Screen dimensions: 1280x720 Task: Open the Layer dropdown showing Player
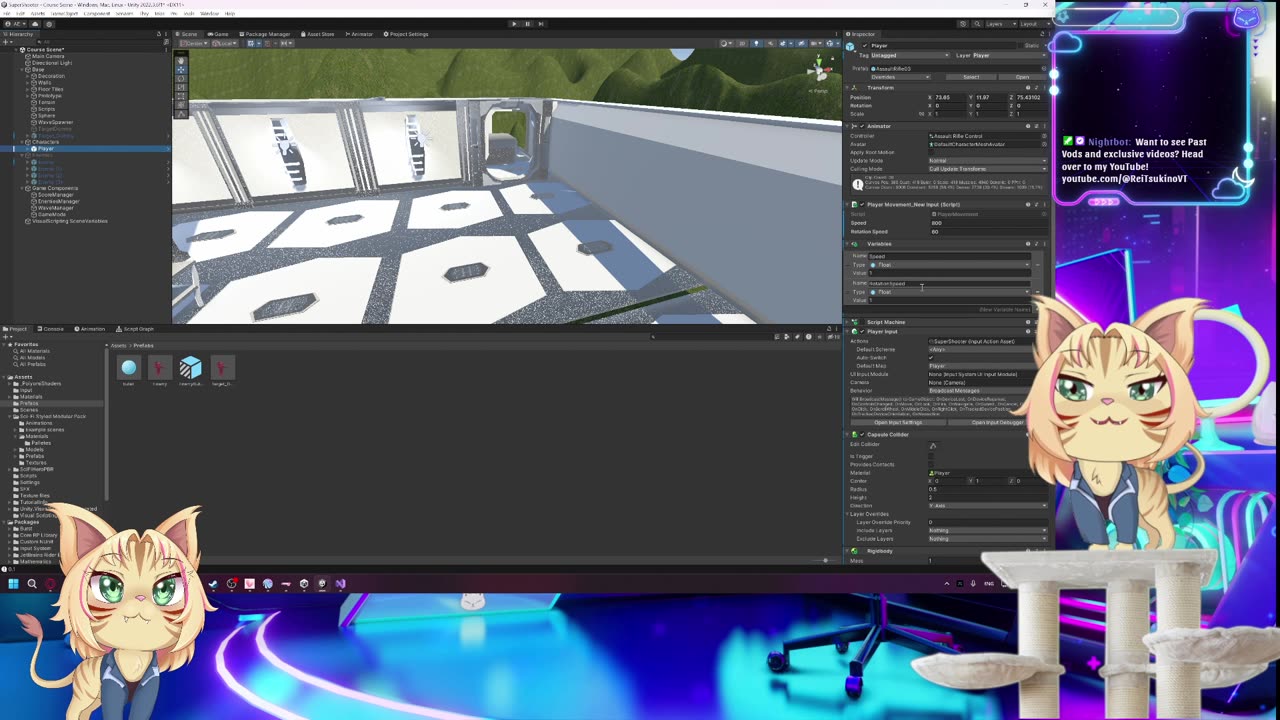(1010, 55)
